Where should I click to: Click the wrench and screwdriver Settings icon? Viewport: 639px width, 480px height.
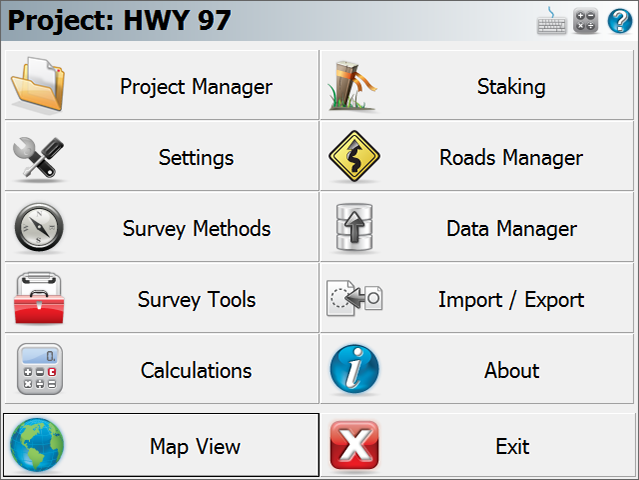(38, 157)
